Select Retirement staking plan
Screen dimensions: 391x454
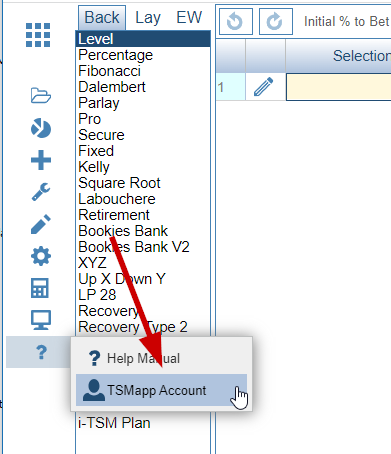tap(143, 215)
